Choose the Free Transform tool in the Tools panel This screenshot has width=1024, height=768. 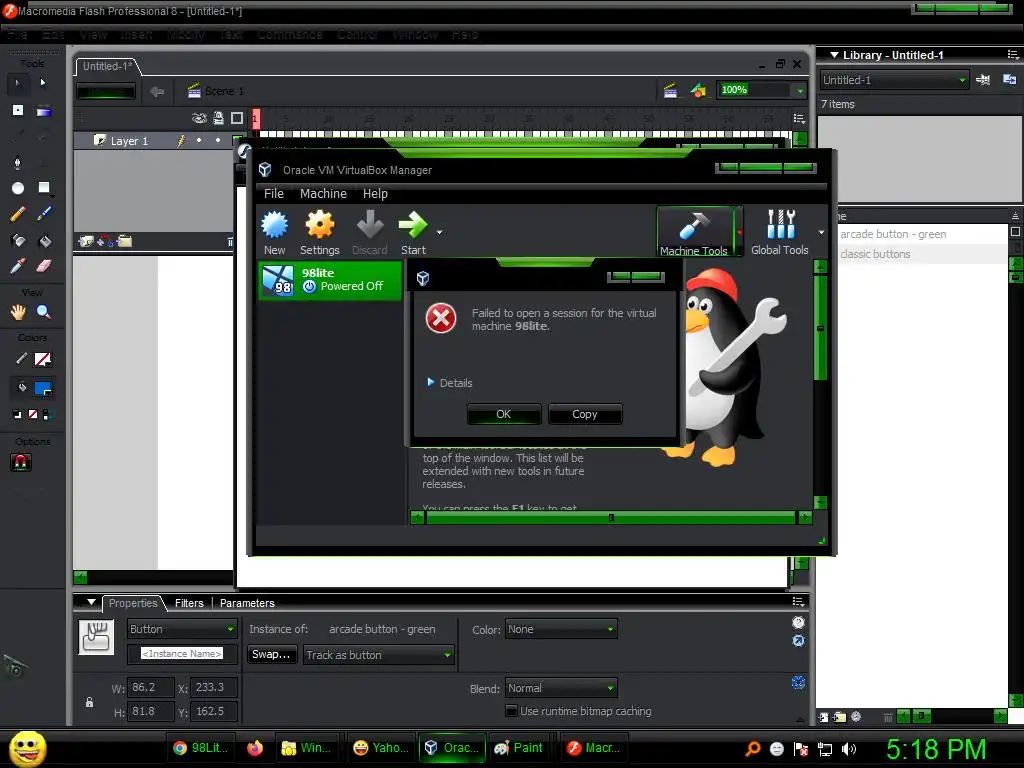coord(18,110)
